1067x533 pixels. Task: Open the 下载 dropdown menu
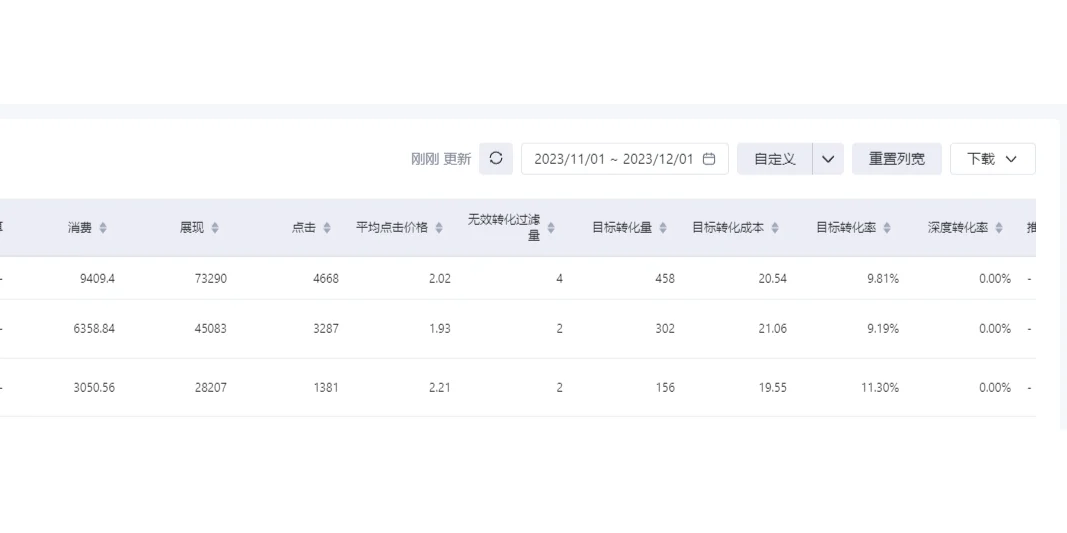click(992, 159)
